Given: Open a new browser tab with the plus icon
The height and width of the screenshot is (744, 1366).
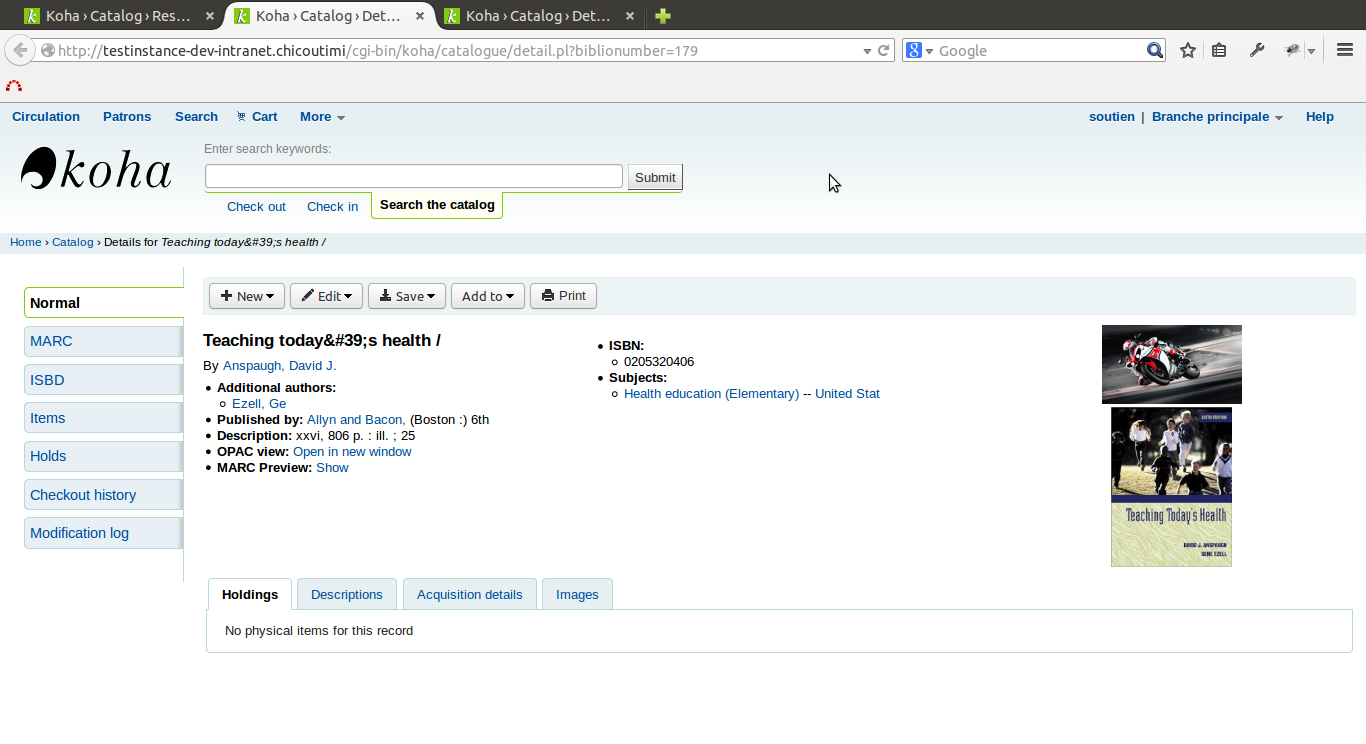Looking at the screenshot, I should (662, 16).
